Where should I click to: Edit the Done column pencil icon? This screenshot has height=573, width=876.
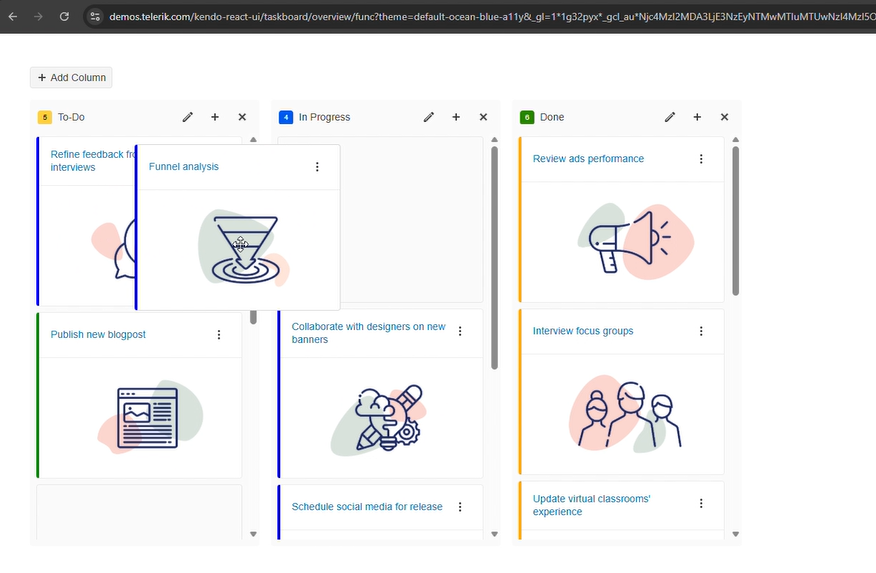[x=670, y=117]
